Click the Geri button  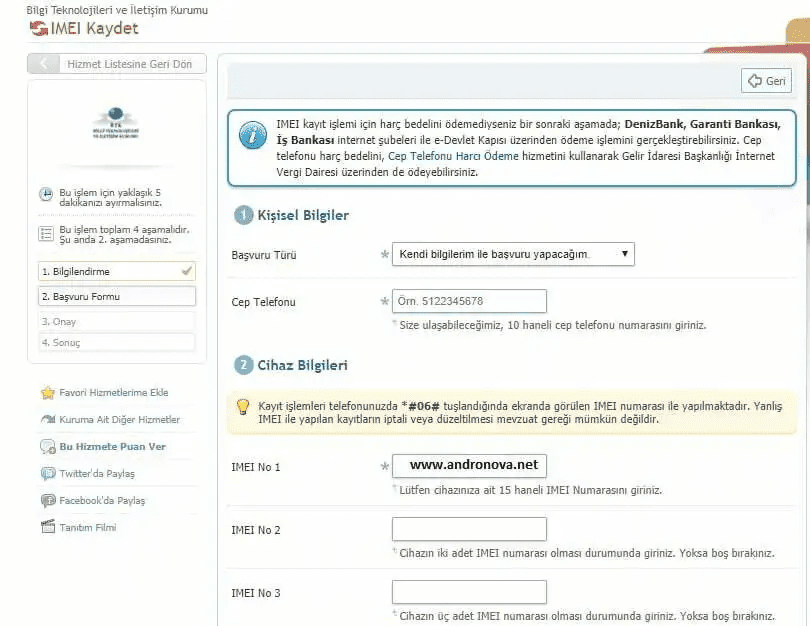tap(766, 81)
